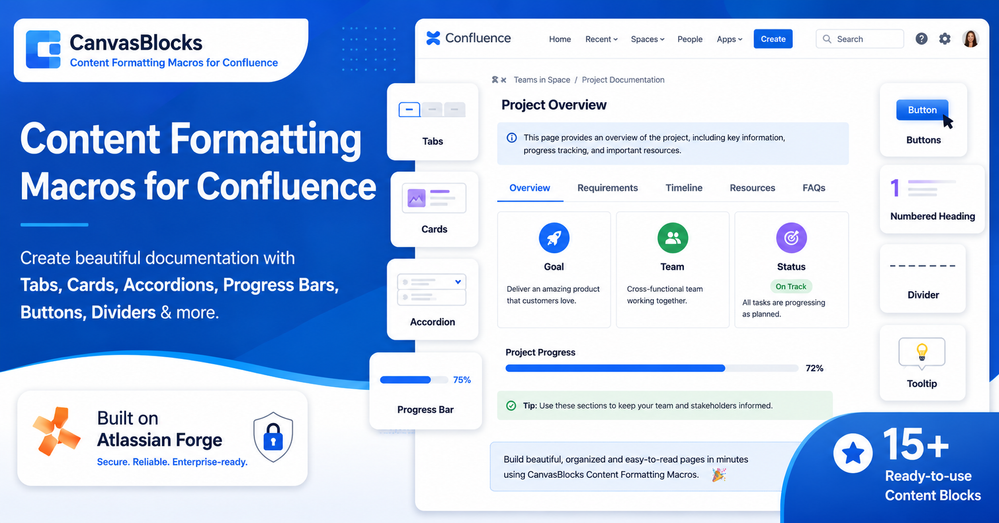Viewport: 999px width, 523px height.
Task: Open the FAQs tab
Action: (814, 188)
